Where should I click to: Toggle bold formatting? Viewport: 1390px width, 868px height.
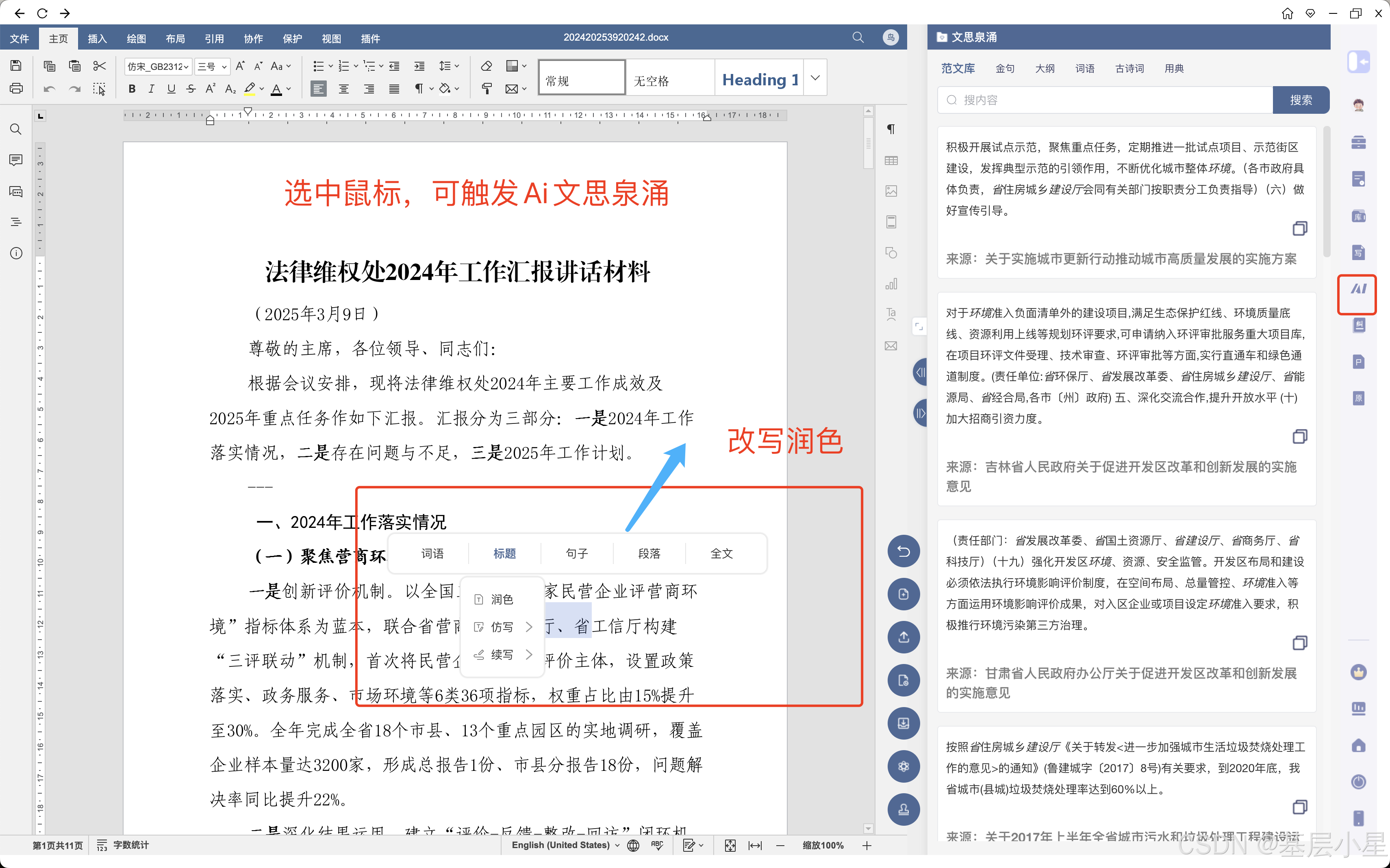click(132, 89)
